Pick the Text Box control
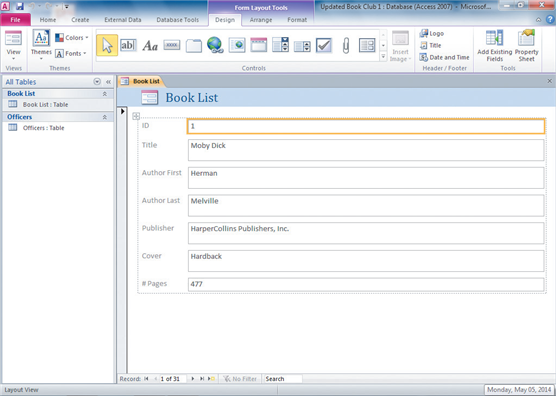The height and width of the screenshot is (396, 556). click(128, 45)
